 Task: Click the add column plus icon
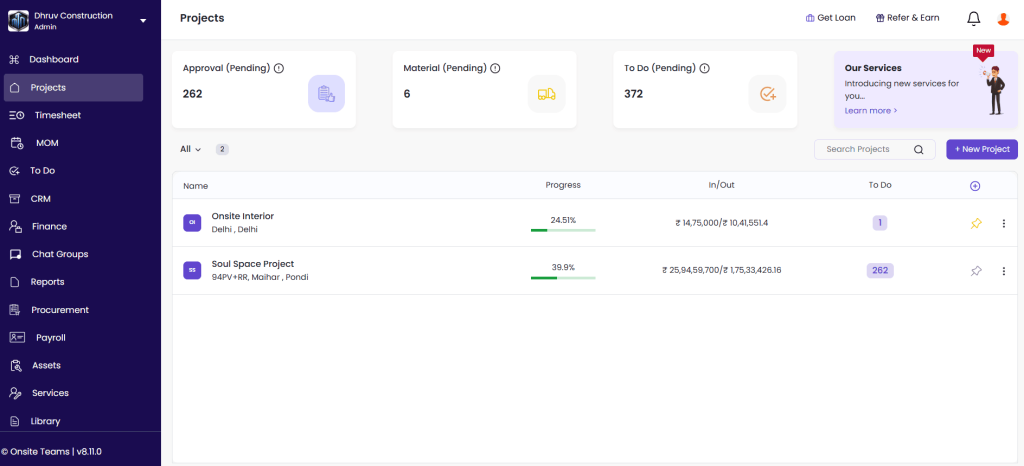[x=975, y=186]
